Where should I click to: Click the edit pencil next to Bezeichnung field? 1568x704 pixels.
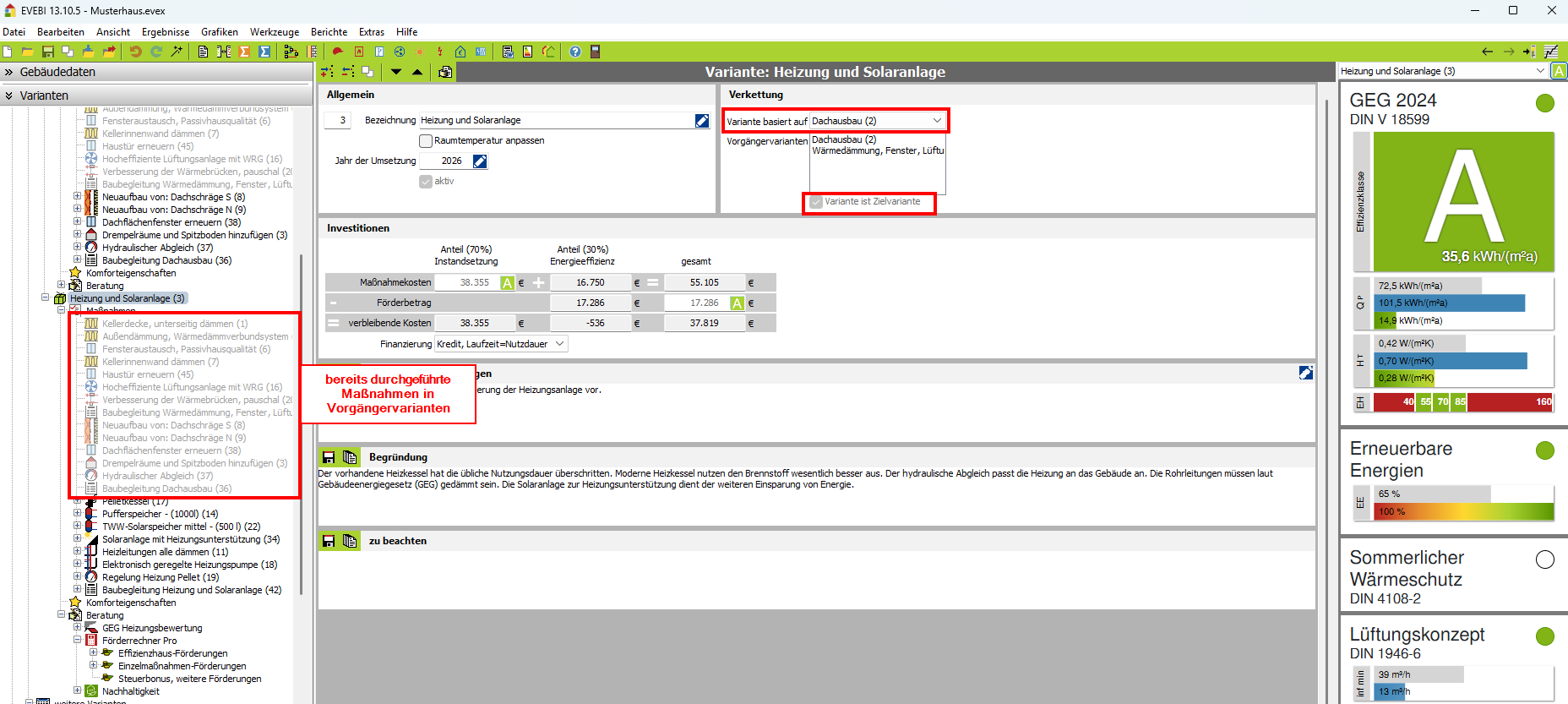pos(701,121)
